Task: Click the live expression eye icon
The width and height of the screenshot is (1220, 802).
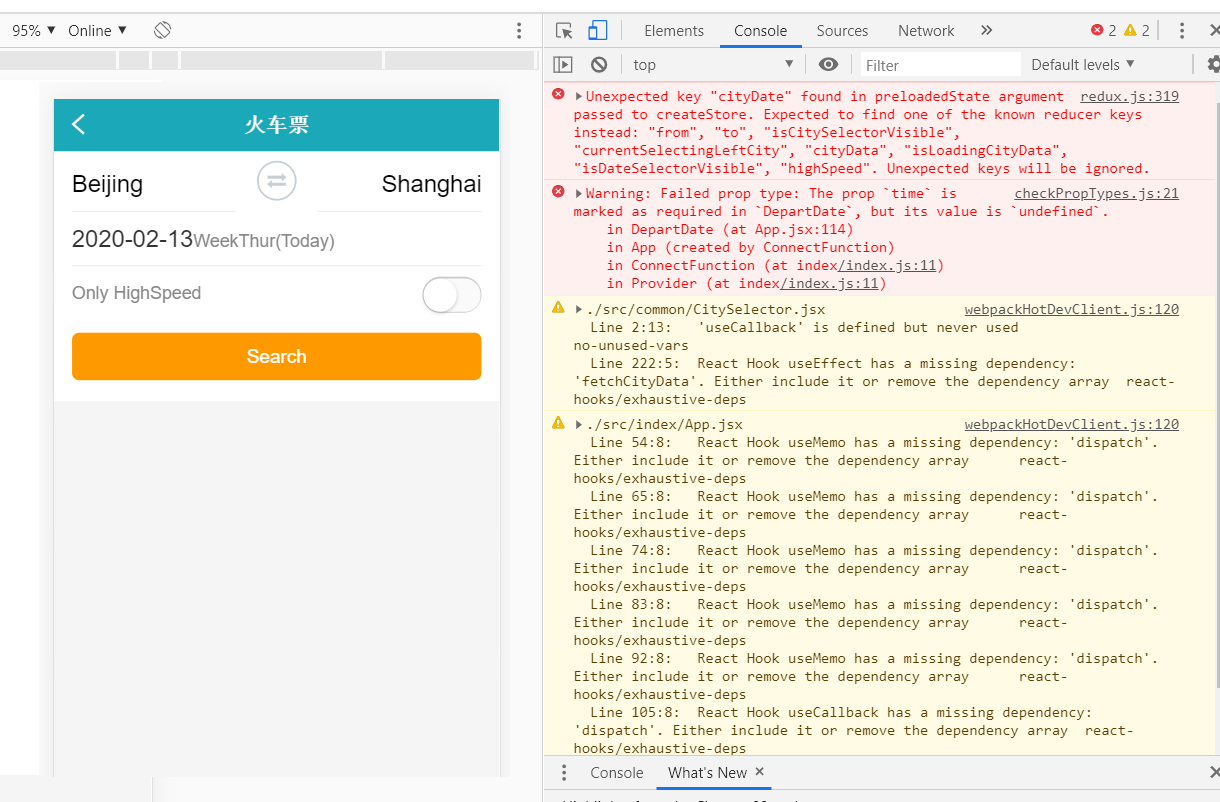Action: [828, 64]
